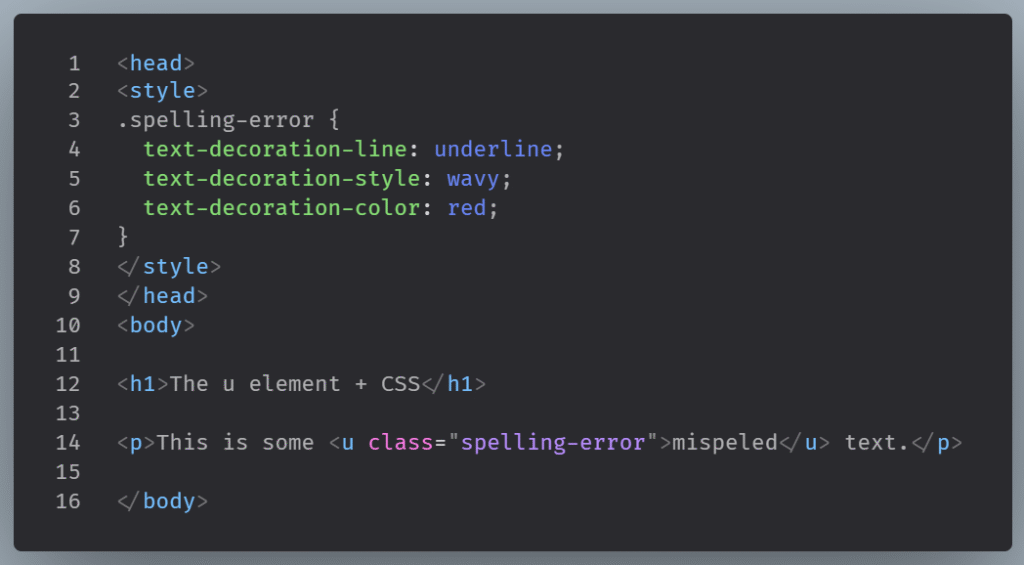Click the opening style tag

click(161, 93)
